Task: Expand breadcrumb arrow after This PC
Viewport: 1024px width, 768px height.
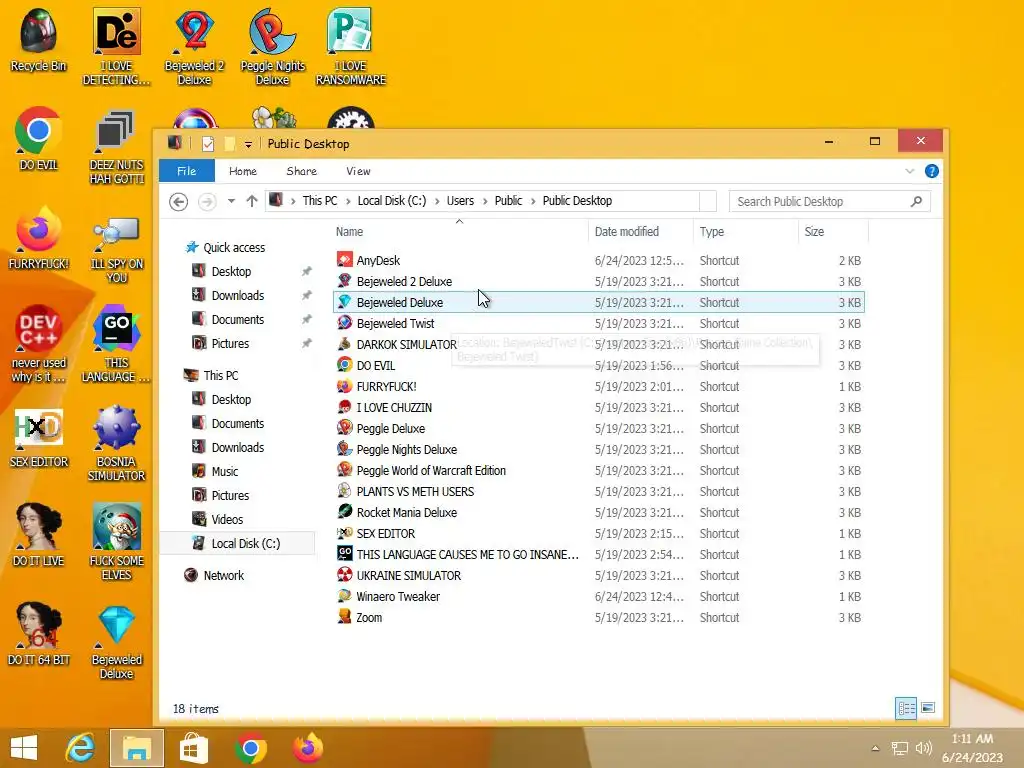Action: point(349,201)
